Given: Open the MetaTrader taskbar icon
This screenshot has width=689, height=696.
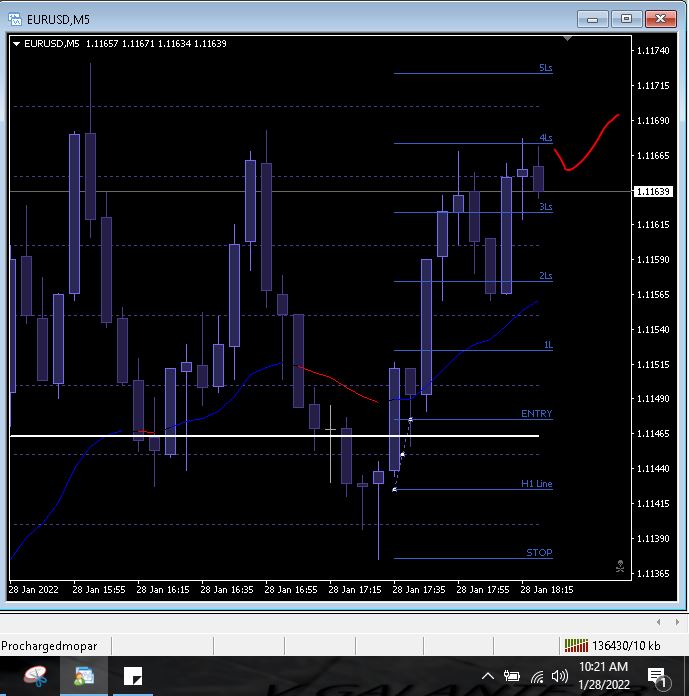Looking at the screenshot, I should pos(84,676).
